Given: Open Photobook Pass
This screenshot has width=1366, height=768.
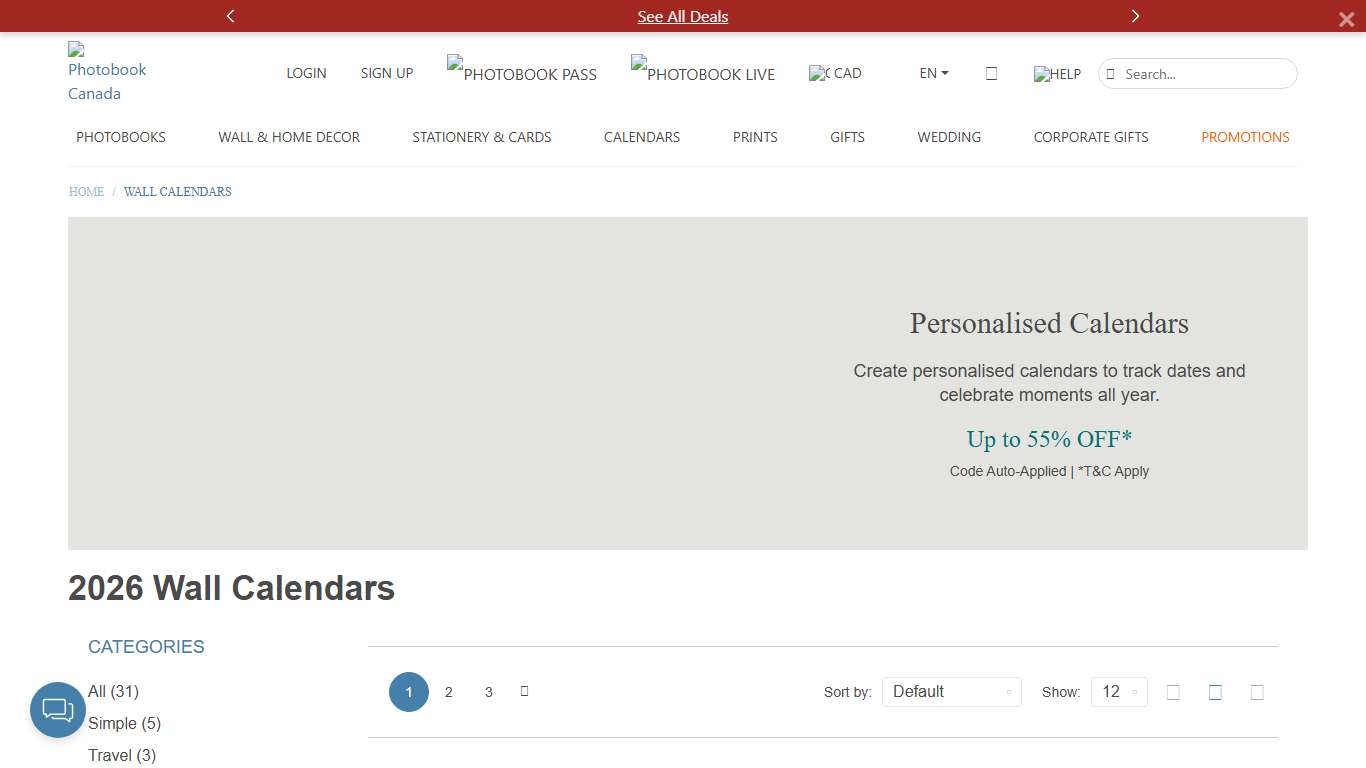Looking at the screenshot, I should tap(521, 73).
